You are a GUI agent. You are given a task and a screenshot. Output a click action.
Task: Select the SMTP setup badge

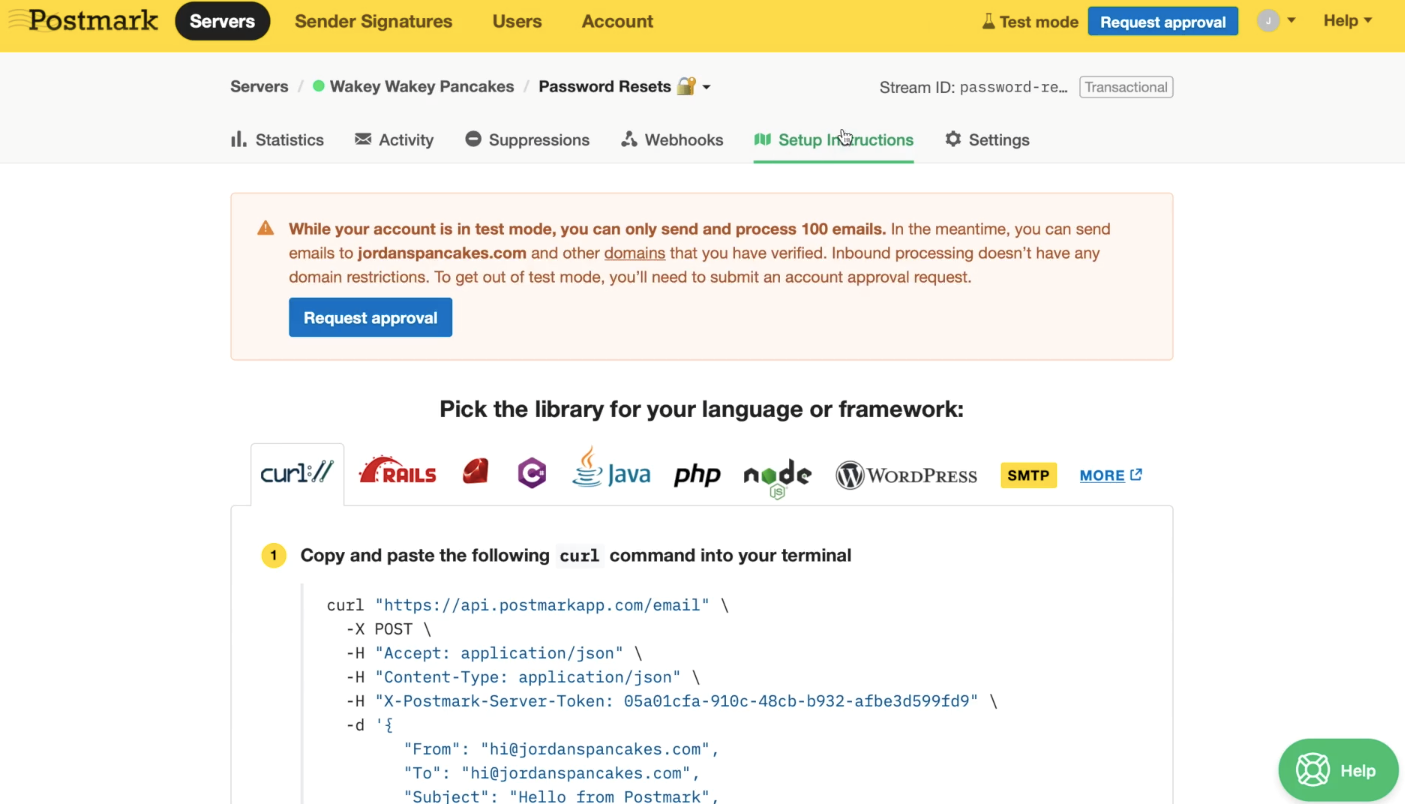(x=1028, y=475)
